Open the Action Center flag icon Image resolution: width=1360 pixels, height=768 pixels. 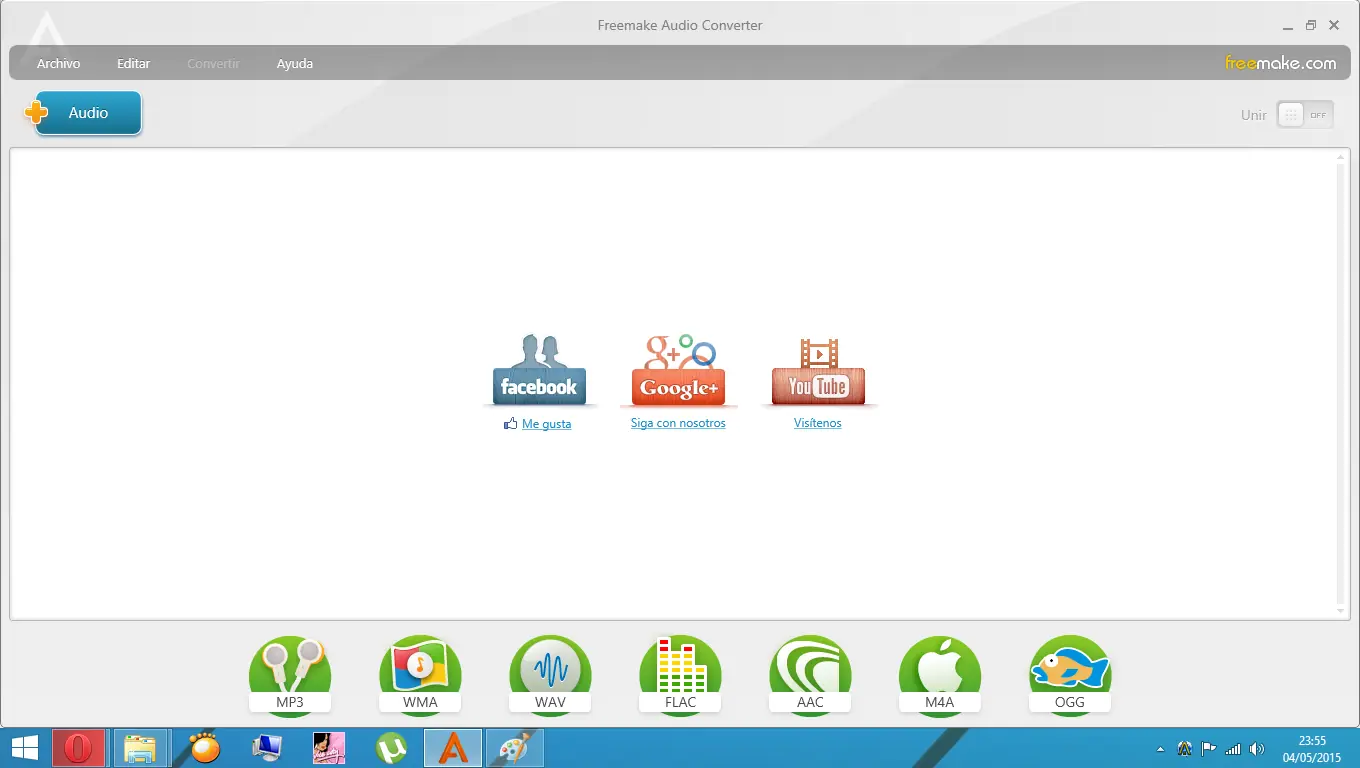[x=1209, y=748]
